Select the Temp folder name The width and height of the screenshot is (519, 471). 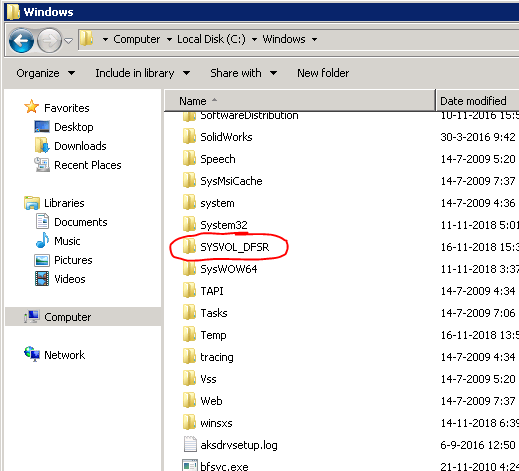tap(213, 335)
